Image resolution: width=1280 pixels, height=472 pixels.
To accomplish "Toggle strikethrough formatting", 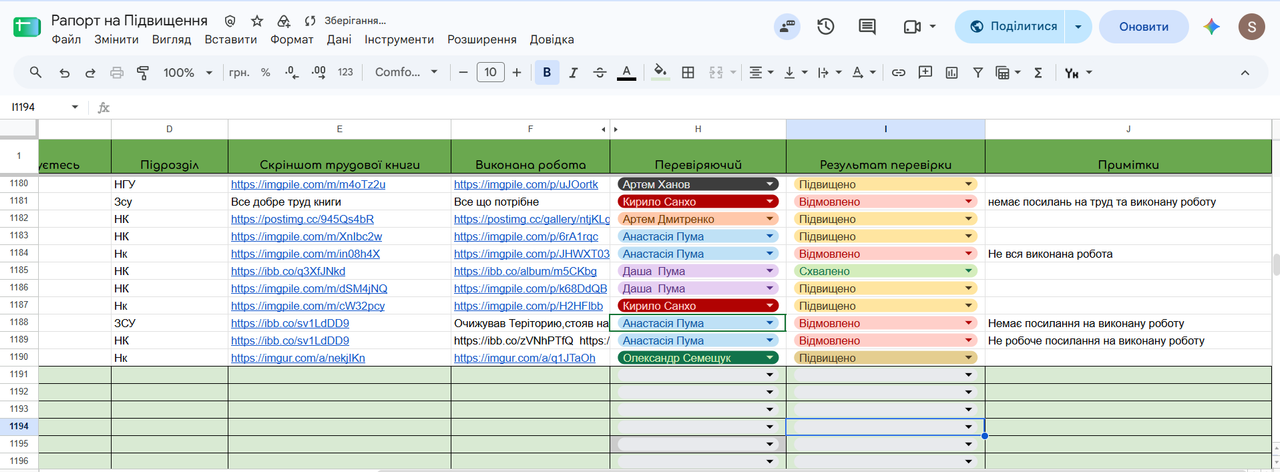I will click(600, 72).
